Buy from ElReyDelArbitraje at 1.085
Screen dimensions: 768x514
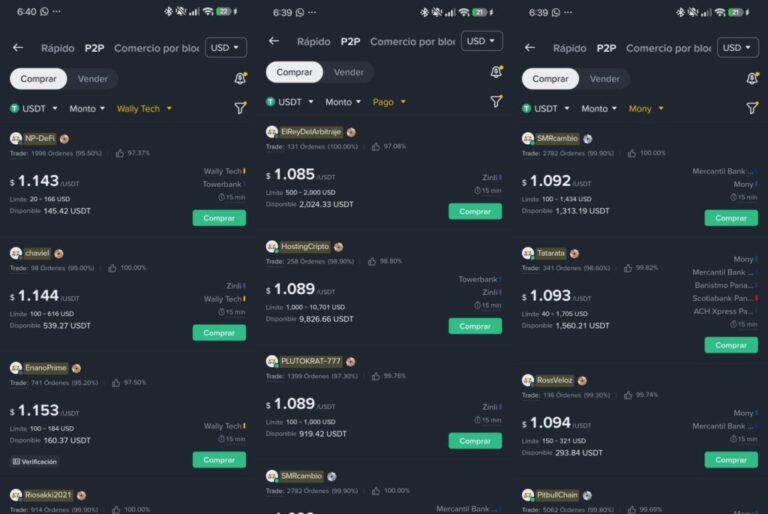[x=475, y=211]
